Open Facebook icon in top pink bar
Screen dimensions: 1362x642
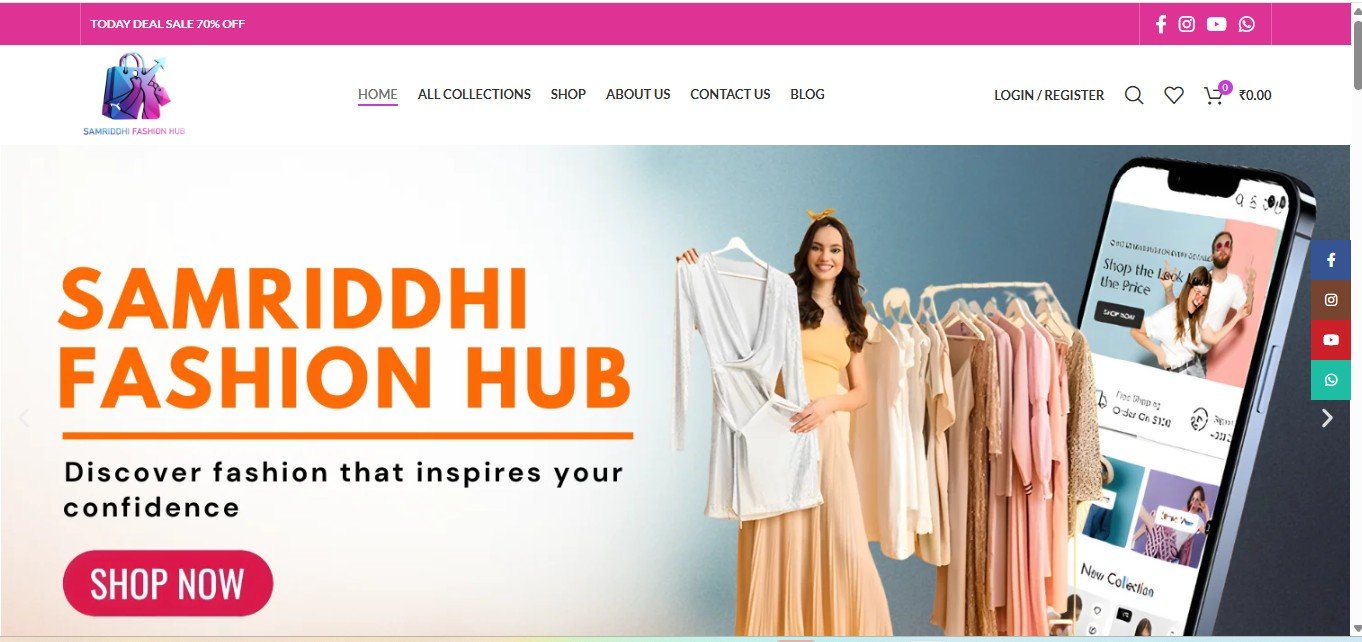(x=1161, y=24)
